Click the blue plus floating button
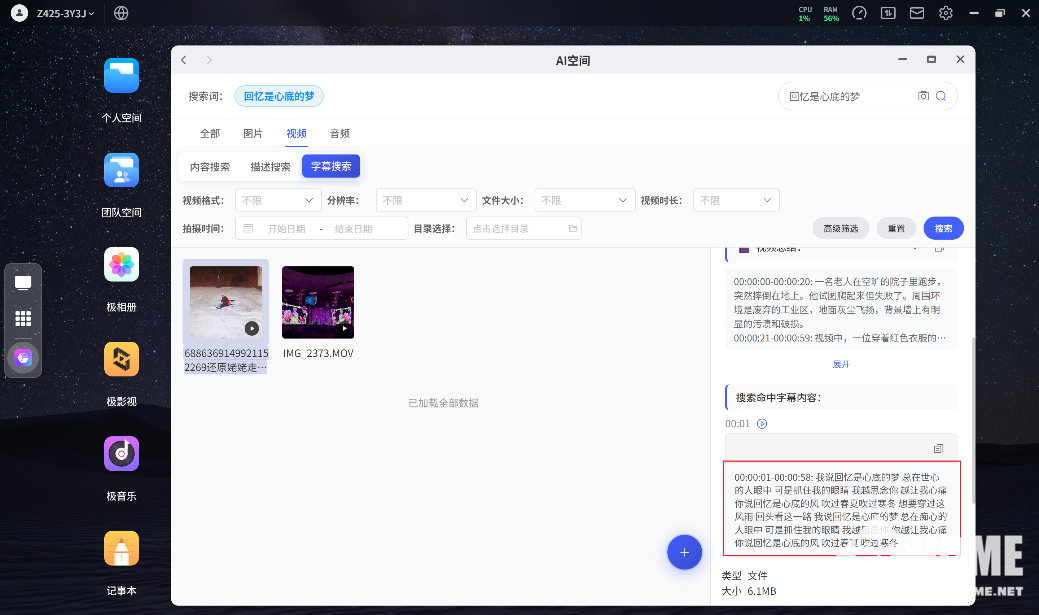The width and height of the screenshot is (1039, 615). [x=684, y=551]
